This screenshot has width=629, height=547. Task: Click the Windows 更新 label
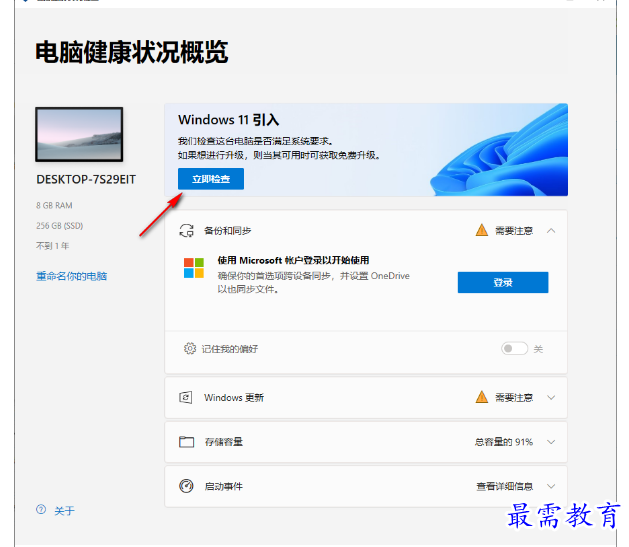click(x=234, y=397)
